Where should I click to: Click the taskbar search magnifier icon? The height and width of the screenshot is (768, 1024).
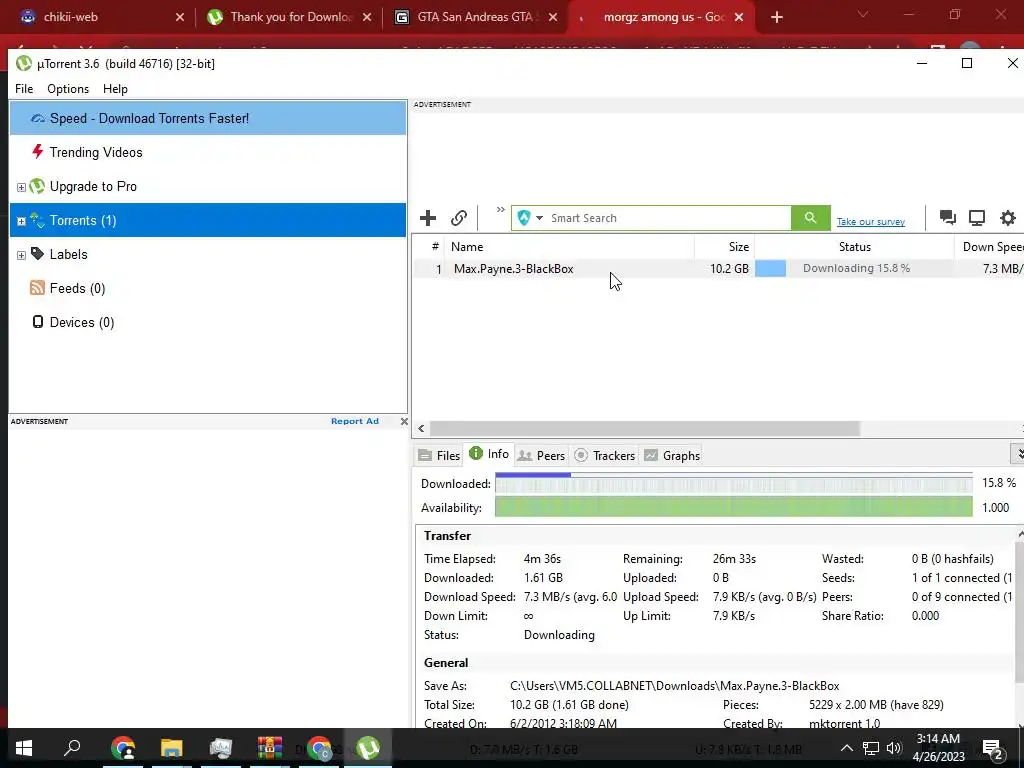72,748
